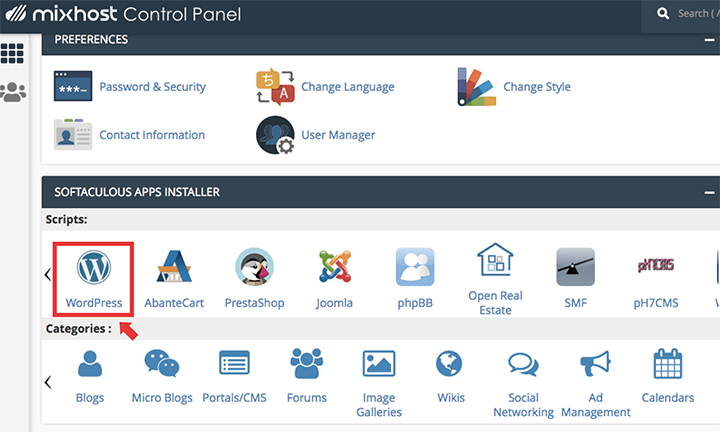This screenshot has height=432, width=720.
Task: Click the Portals/CMS label
Action: click(234, 398)
